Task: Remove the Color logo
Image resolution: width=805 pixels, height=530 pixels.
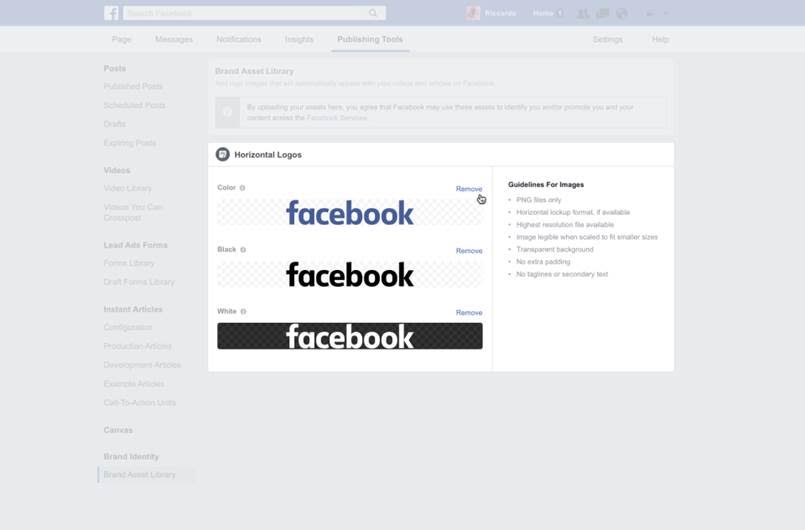Action: coord(468,189)
